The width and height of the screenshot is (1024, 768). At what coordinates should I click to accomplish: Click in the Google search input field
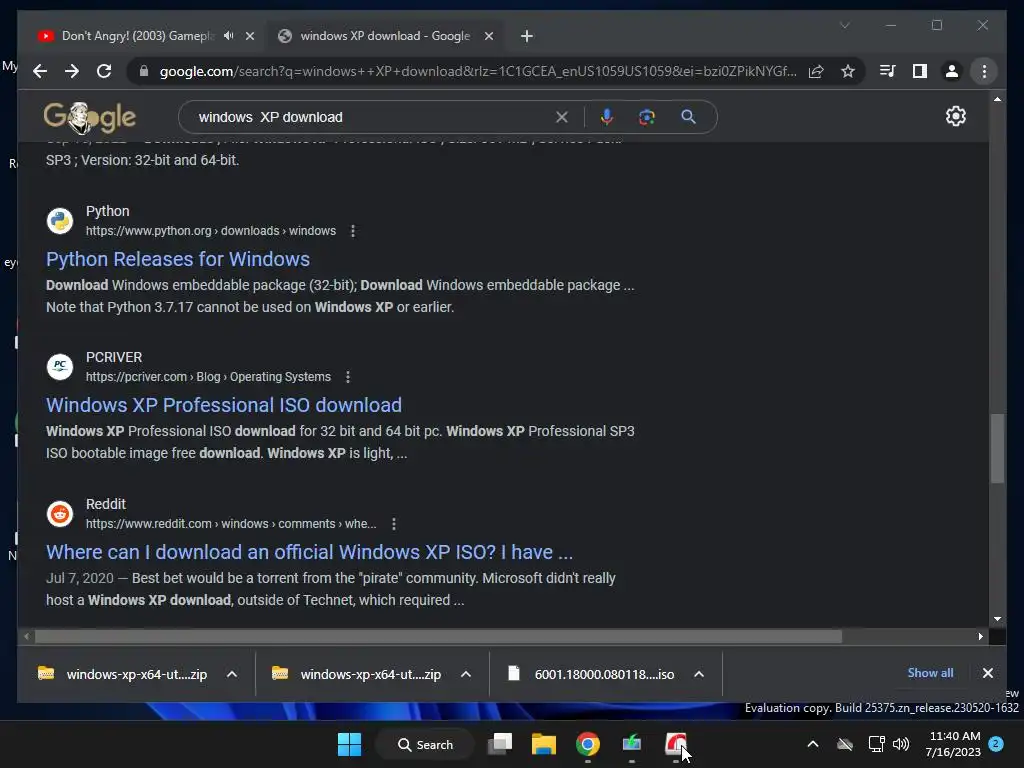(372, 117)
